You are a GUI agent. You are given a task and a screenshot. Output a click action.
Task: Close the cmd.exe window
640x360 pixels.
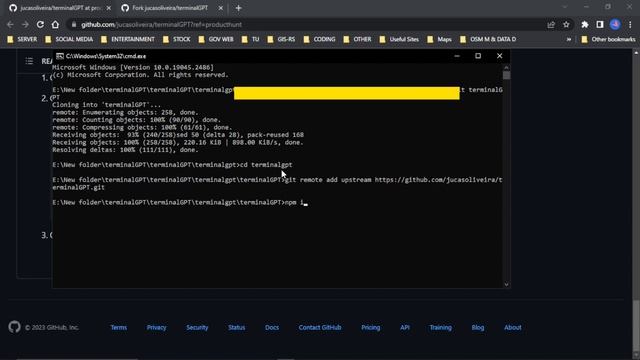500,56
